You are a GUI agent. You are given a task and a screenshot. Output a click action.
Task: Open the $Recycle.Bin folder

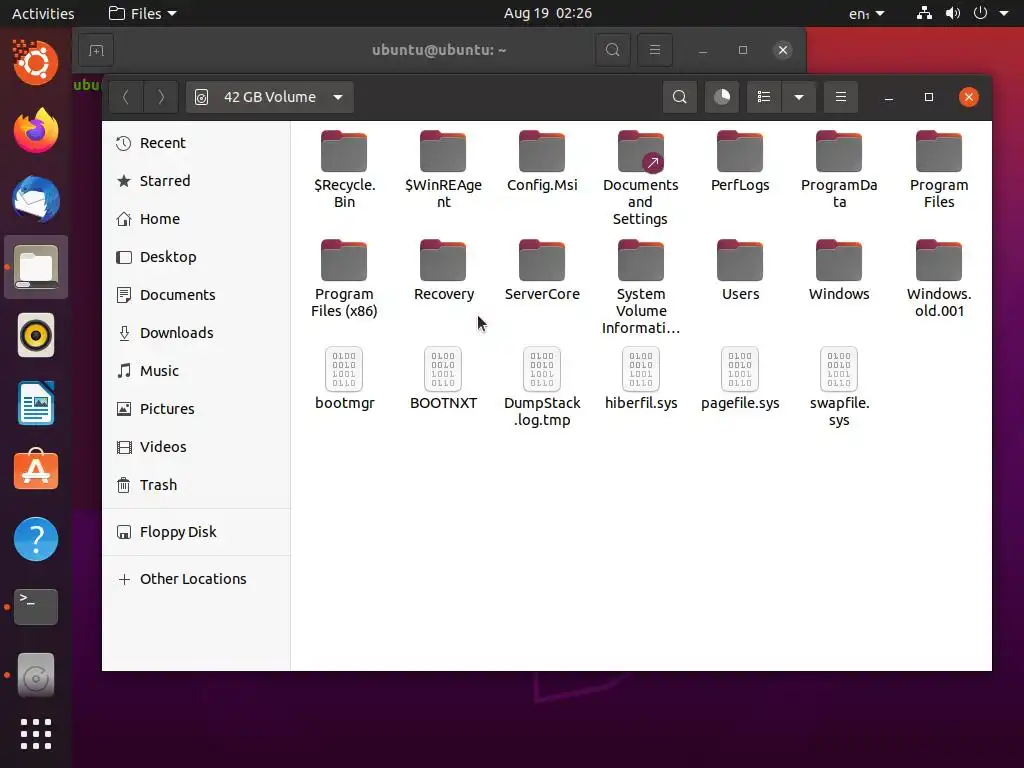click(344, 170)
